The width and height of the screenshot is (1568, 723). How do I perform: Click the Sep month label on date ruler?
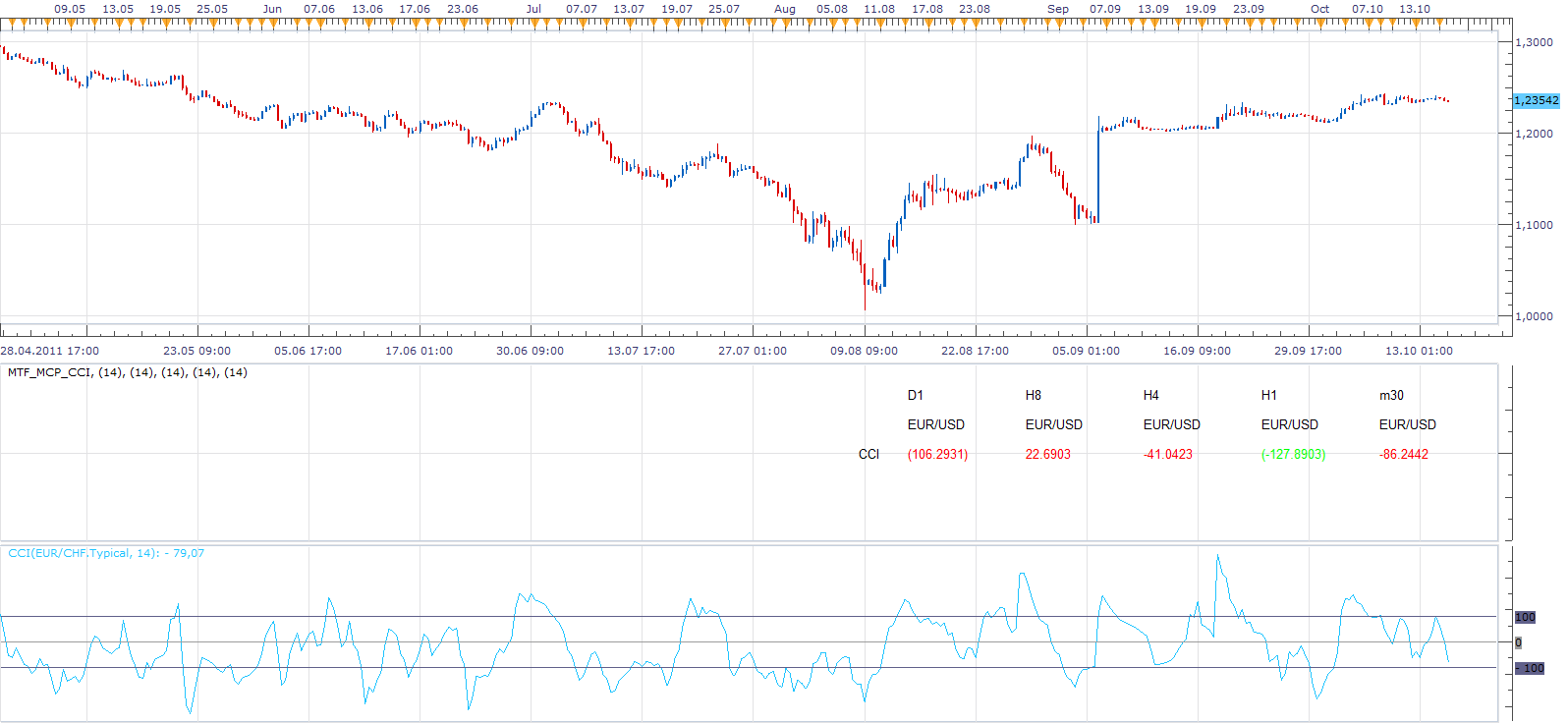point(1058,9)
